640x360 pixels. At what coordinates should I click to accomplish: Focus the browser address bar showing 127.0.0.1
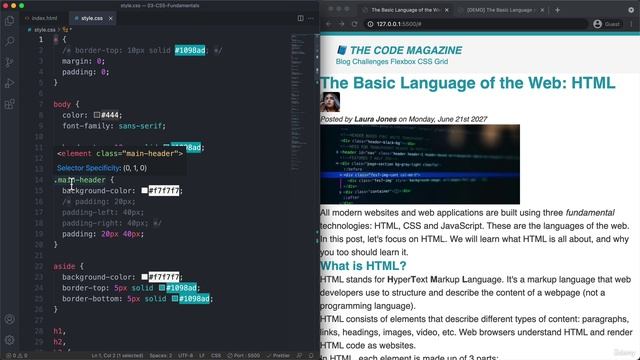coord(476,24)
